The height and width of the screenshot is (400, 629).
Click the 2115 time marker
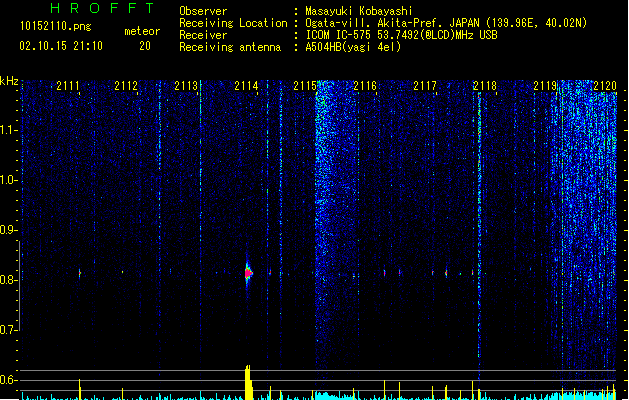click(305, 85)
